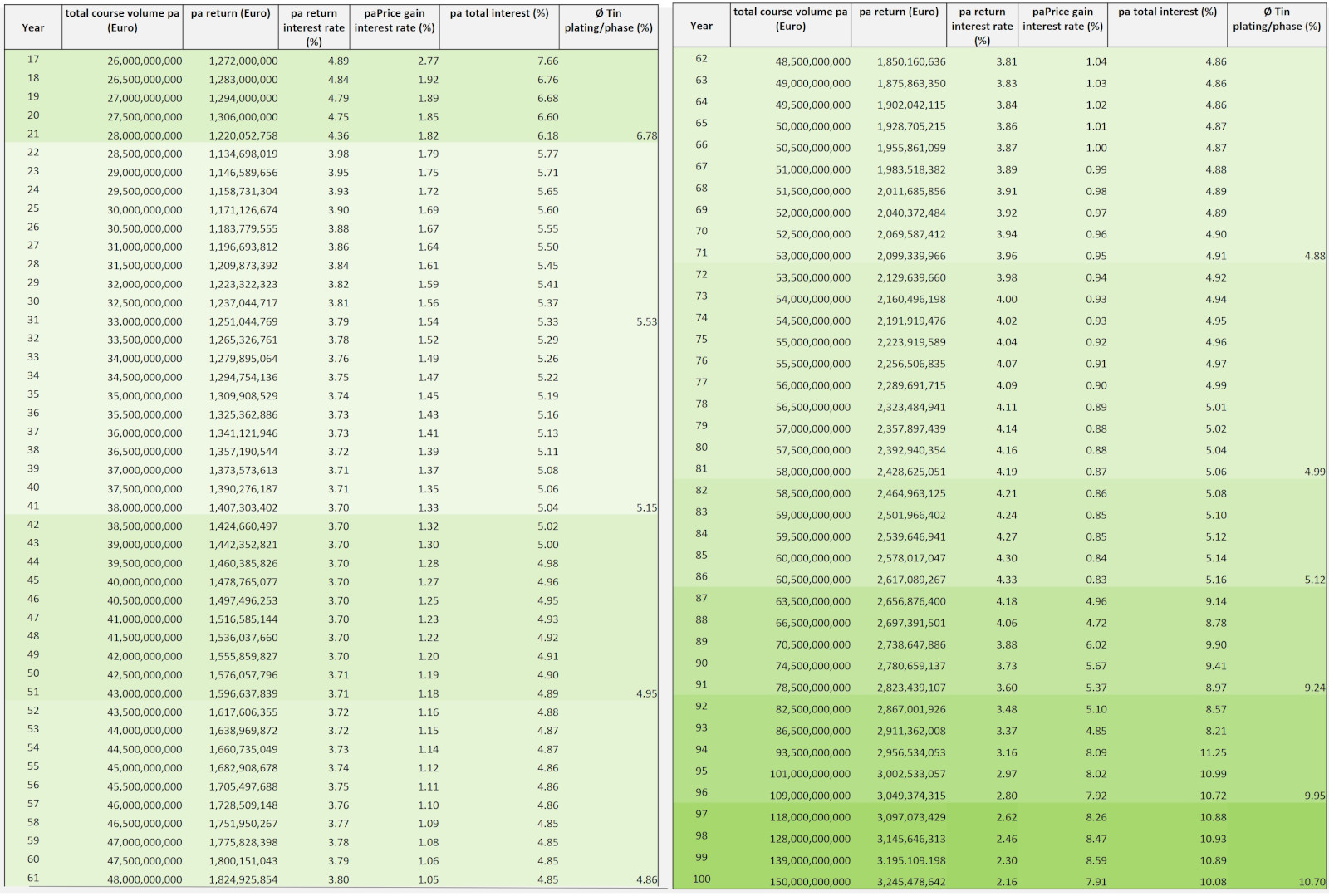Viewport: 1329px width, 896px height.
Task: Select the pa return cell '3,097,073,429'
Action: tap(911, 817)
